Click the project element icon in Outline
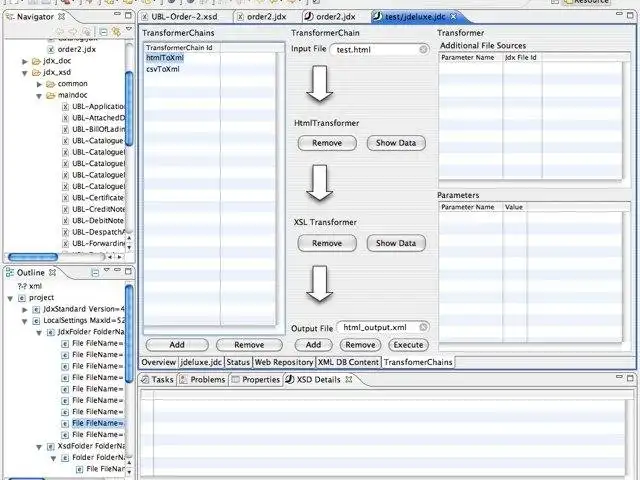The height and width of the screenshot is (480, 640). tap(22, 298)
